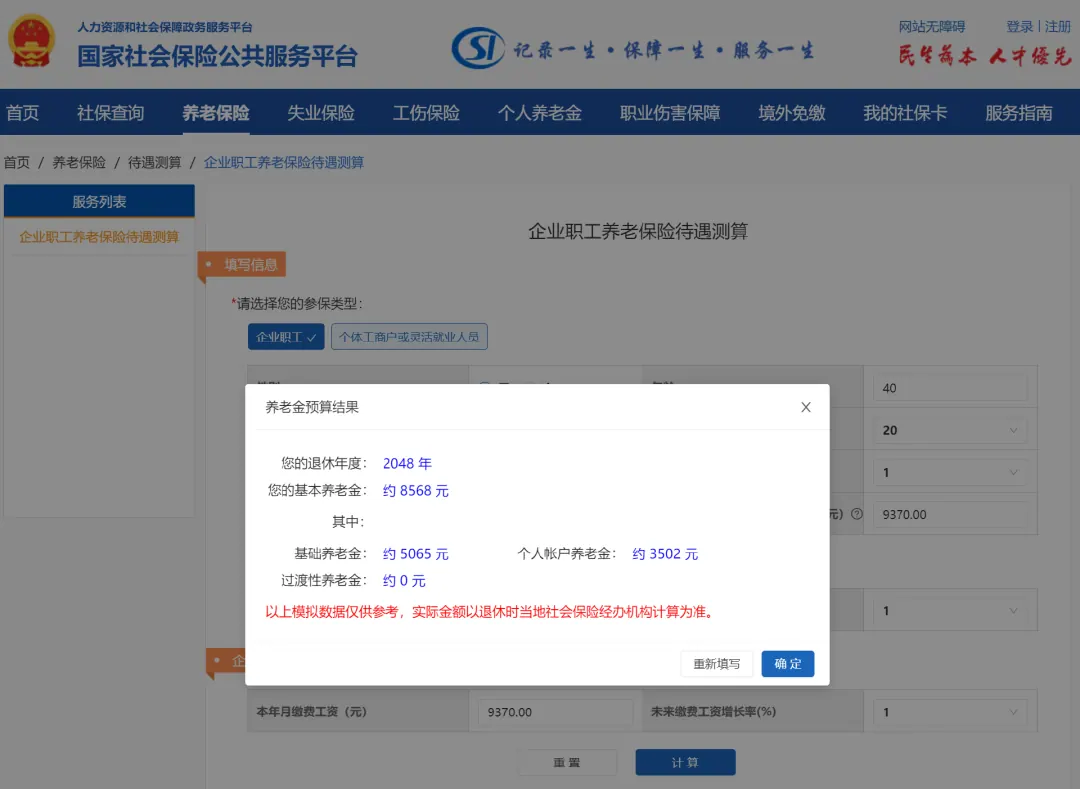Image resolution: width=1080 pixels, height=789 pixels.
Task: Click the 本年月缴费工资 input field
Action: click(x=555, y=712)
